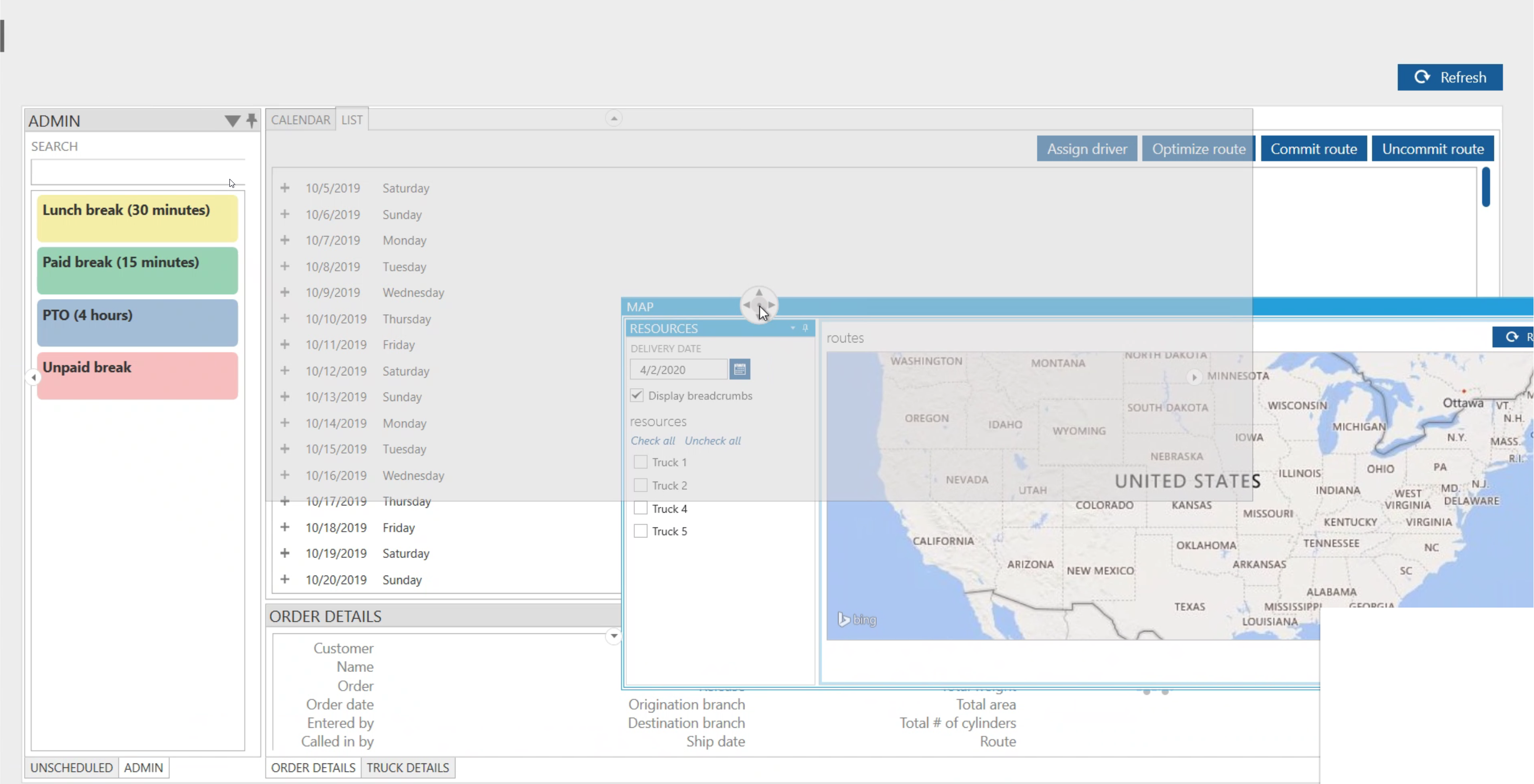
Task: Switch to the TRUCK DETAILS tab
Action: pyautogui.click(x=407, y=767)
